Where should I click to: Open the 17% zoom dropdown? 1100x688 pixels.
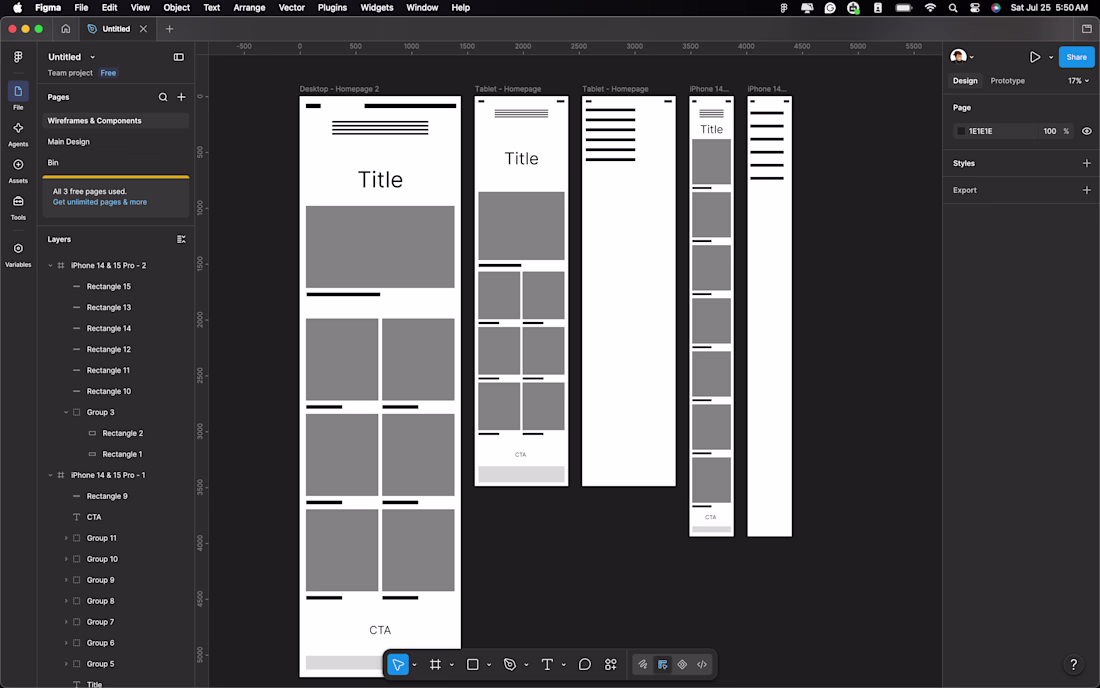(x=1079, y=81)
